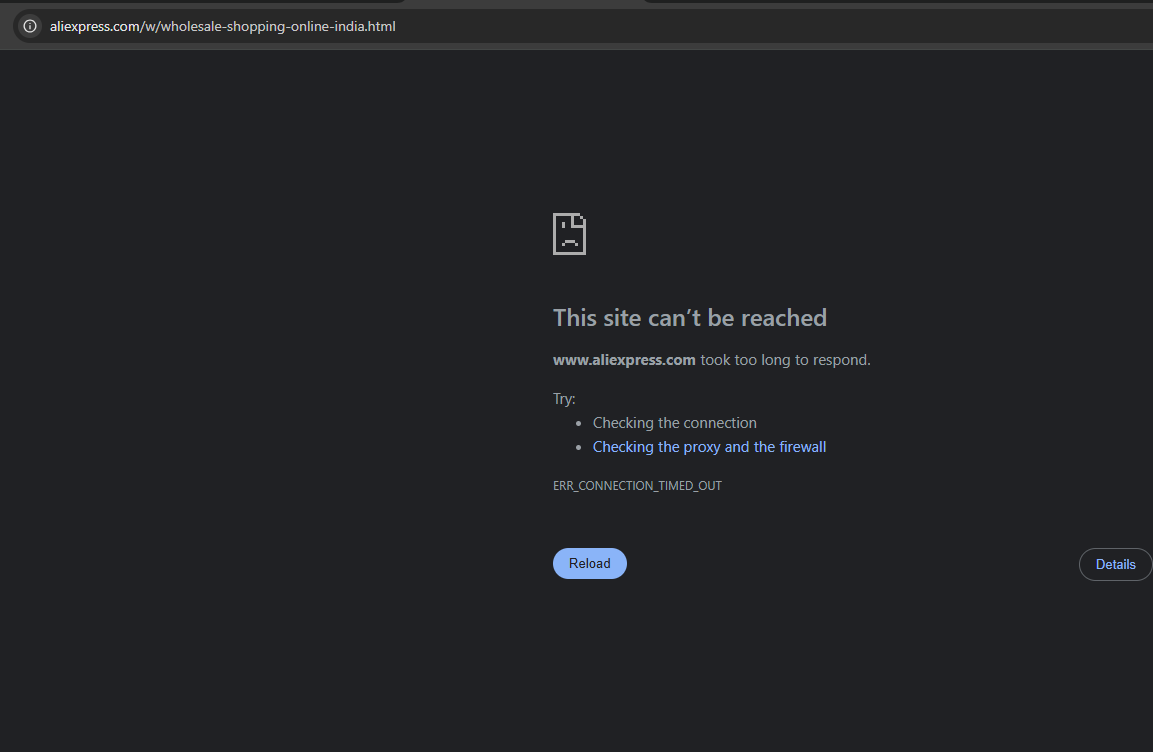1153x752 pixels.
Task: Open the proxy and firewall link
Action: point(709,447)
